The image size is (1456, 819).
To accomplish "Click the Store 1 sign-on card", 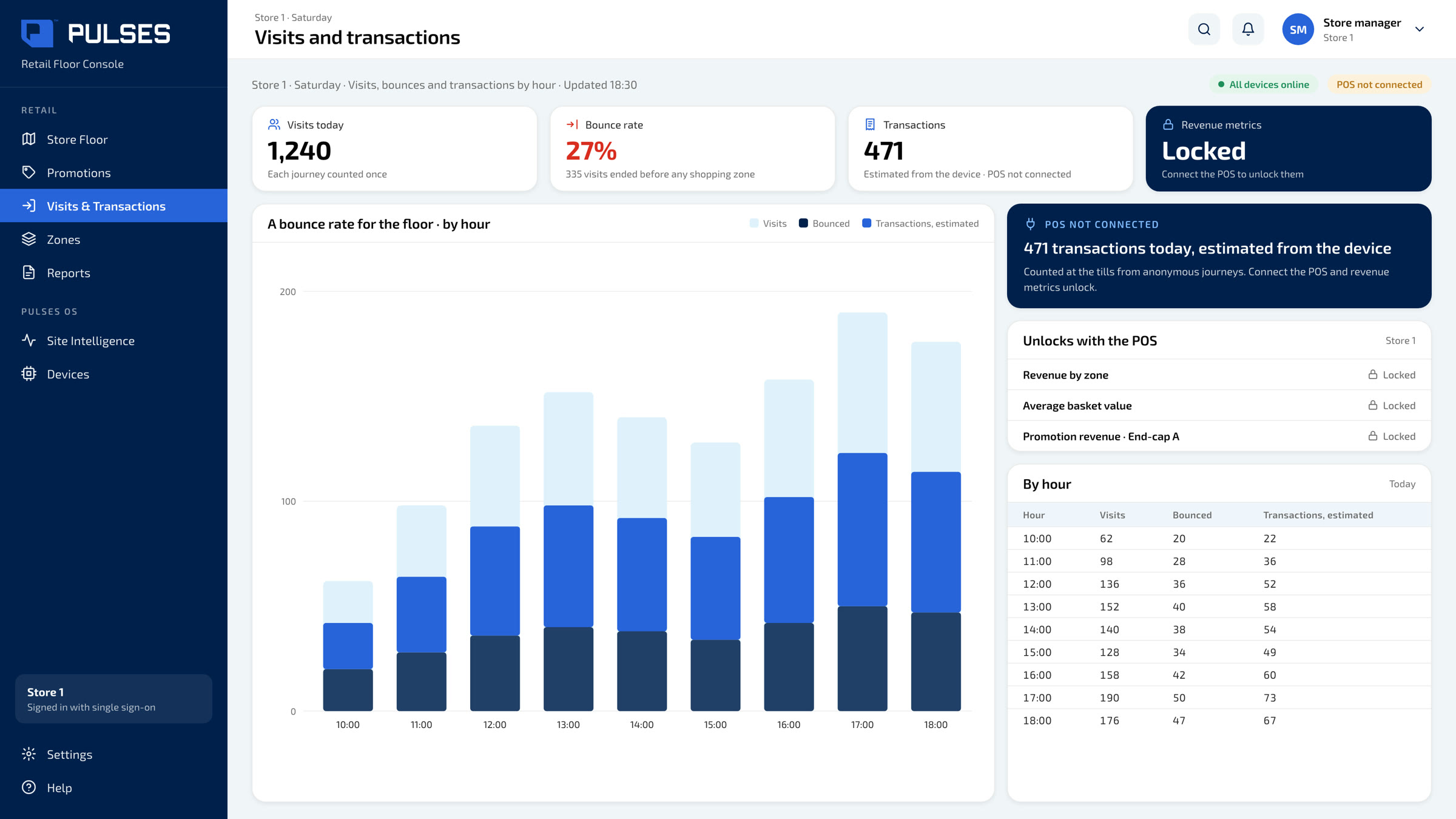I will [113, 699].
